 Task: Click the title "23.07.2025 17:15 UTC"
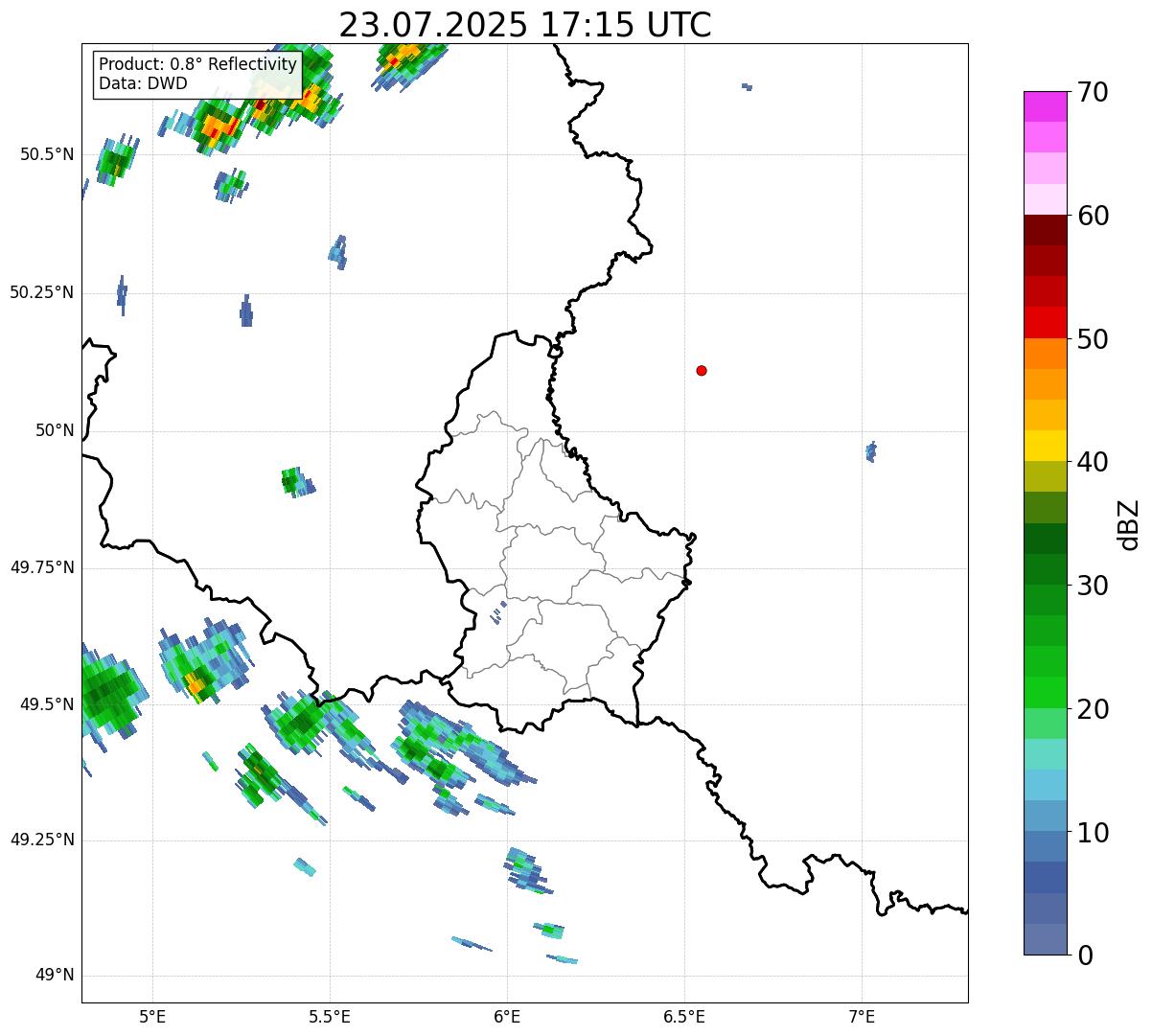click(525, 25)
